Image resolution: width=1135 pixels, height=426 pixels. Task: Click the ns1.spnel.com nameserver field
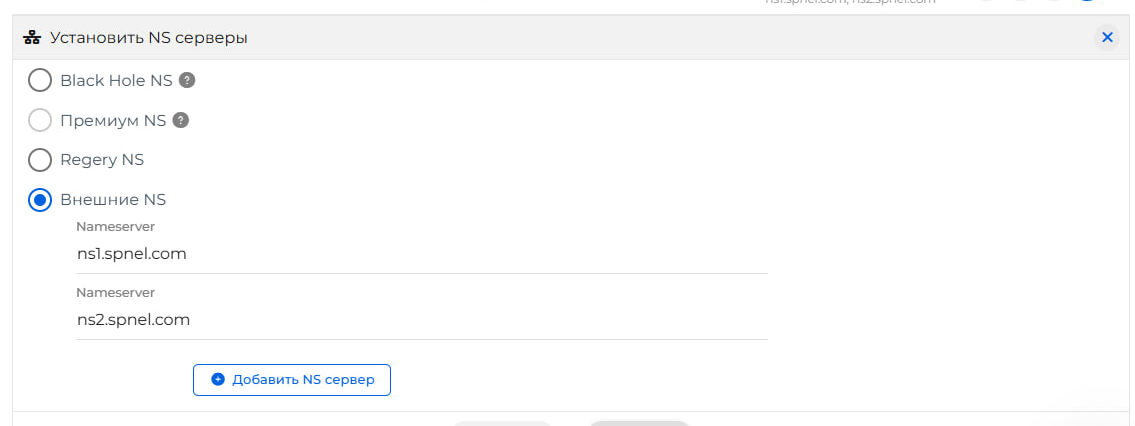(x=420, y=254)
